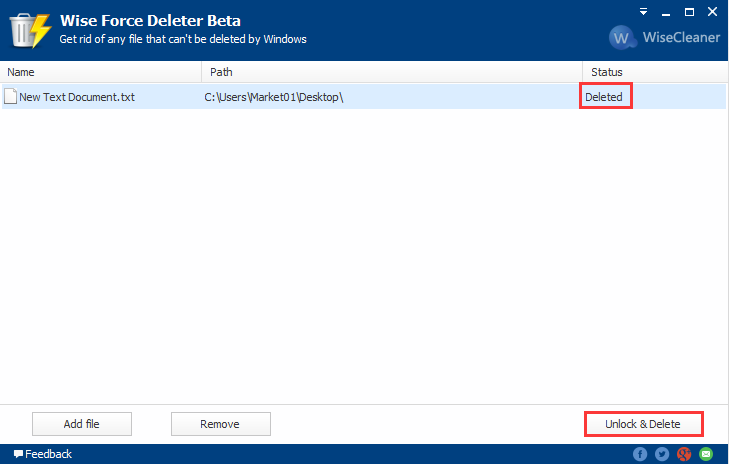
Task: Open the Facebook share icon
Action: [x=640, y=454]
